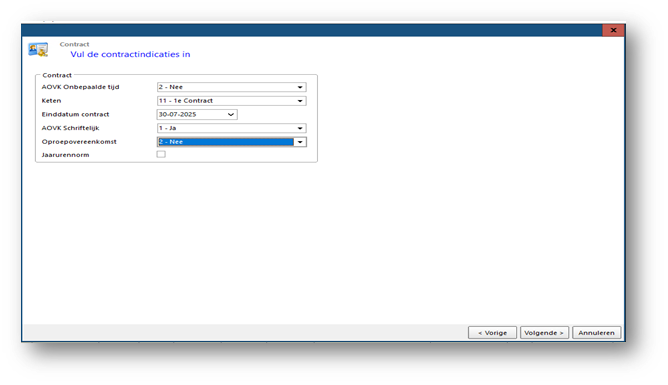Go back with the Vorige button
The width and height of the screenshot is (668, 385).
click(492, 333)
